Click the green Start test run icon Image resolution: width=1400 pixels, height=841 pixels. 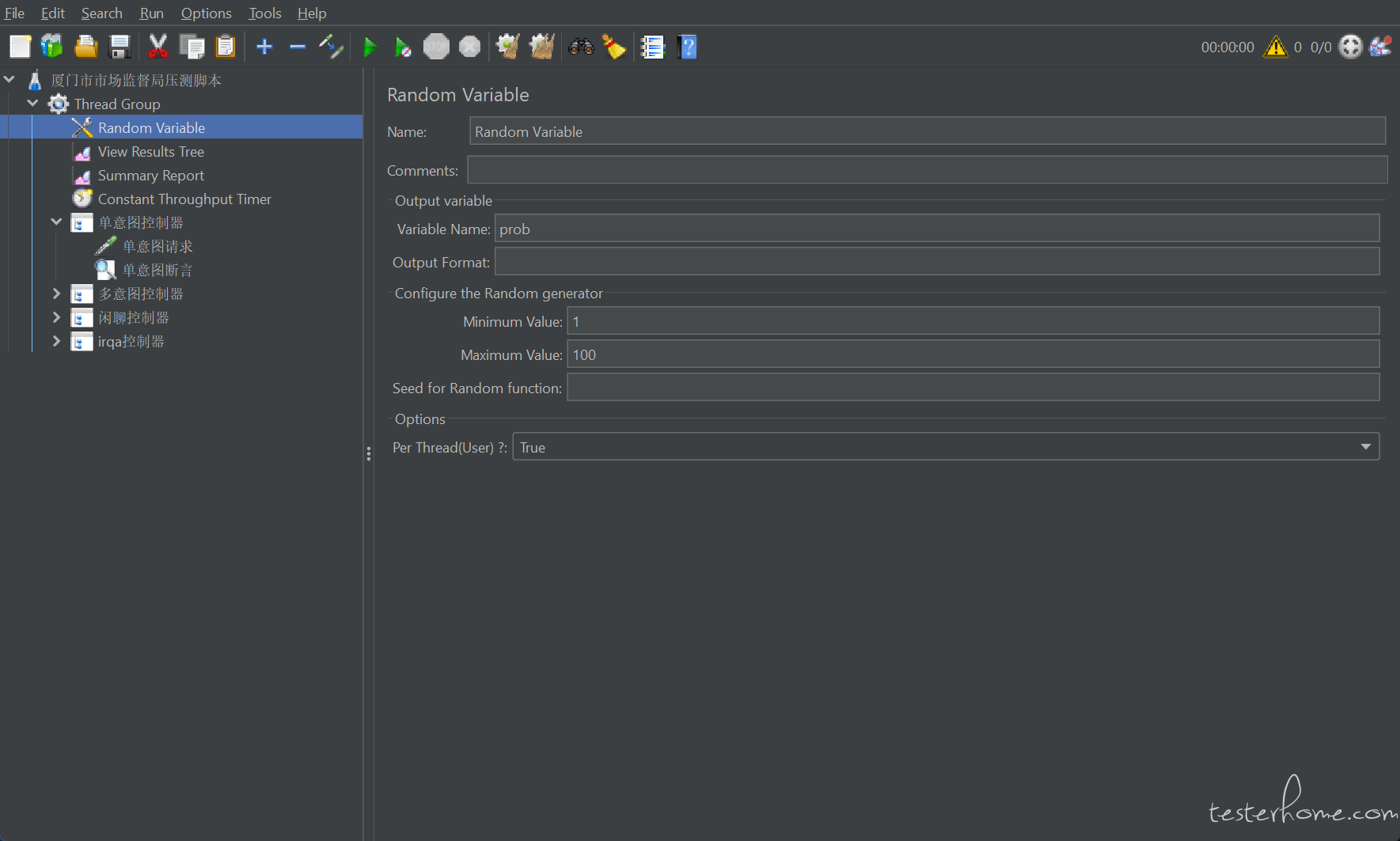point(369,47)
